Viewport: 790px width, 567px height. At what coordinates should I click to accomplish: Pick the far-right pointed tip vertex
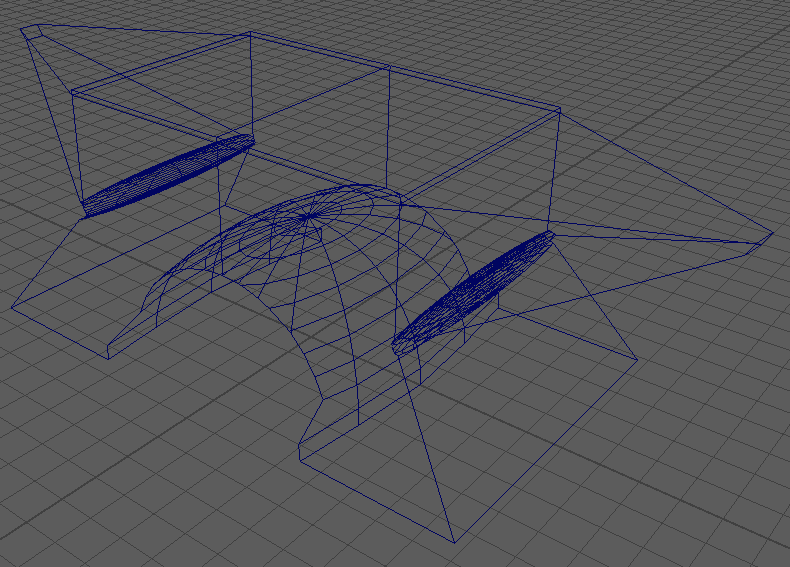pyautogui.click(x=772, y=235)
